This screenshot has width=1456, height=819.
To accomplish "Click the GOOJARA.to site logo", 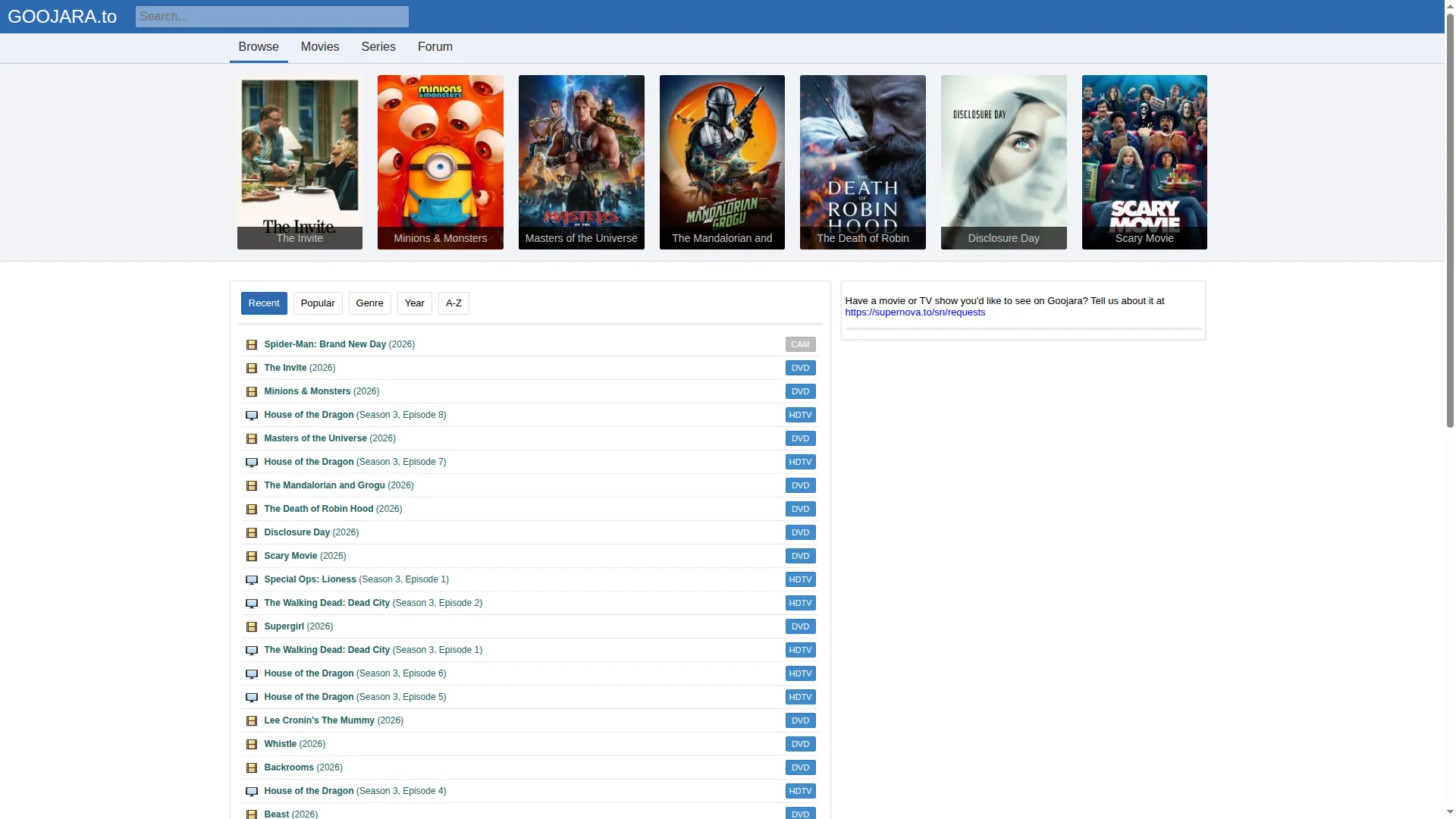I will point(62,17).
